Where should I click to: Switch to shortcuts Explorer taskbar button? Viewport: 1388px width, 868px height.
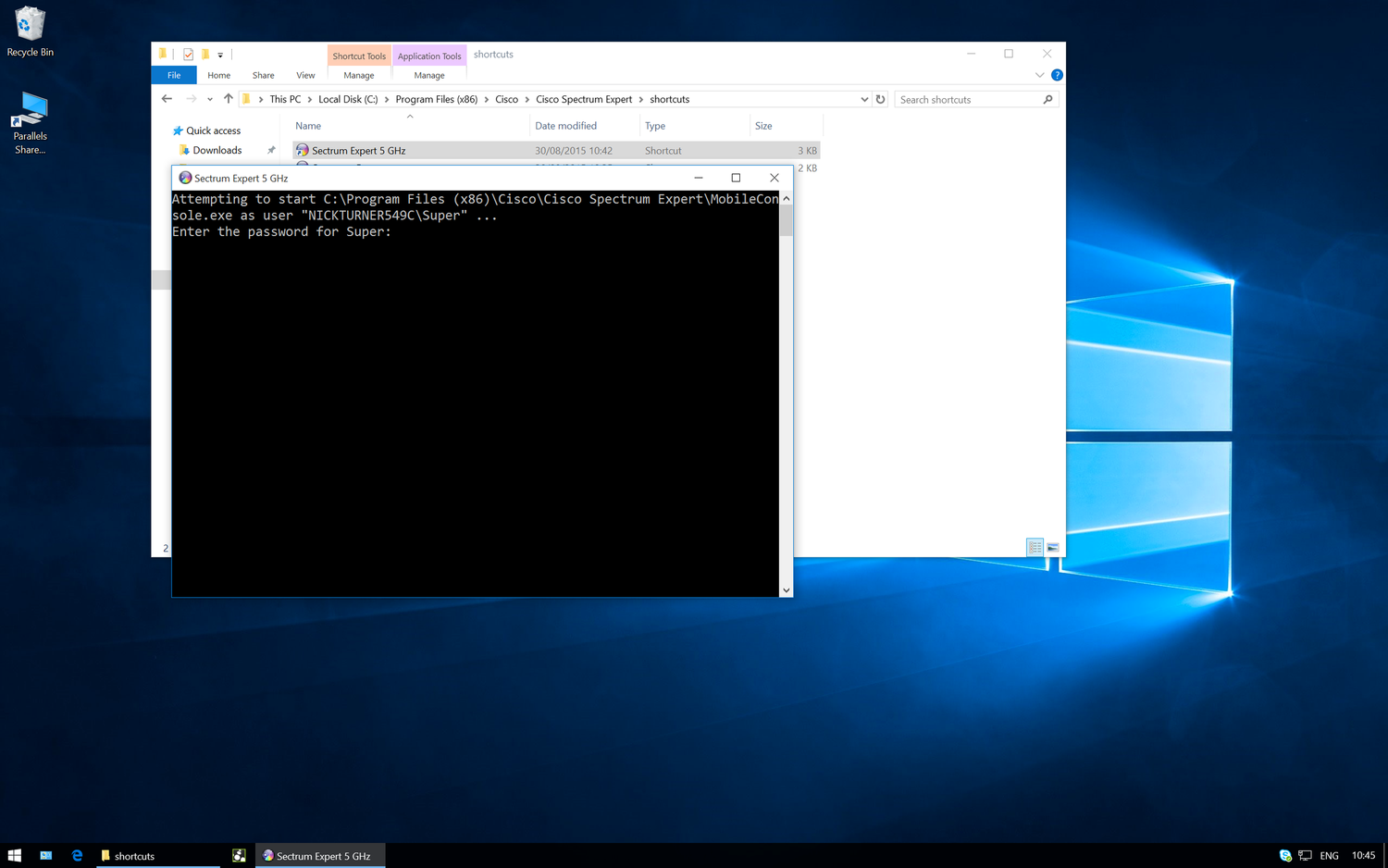[158, 856]
